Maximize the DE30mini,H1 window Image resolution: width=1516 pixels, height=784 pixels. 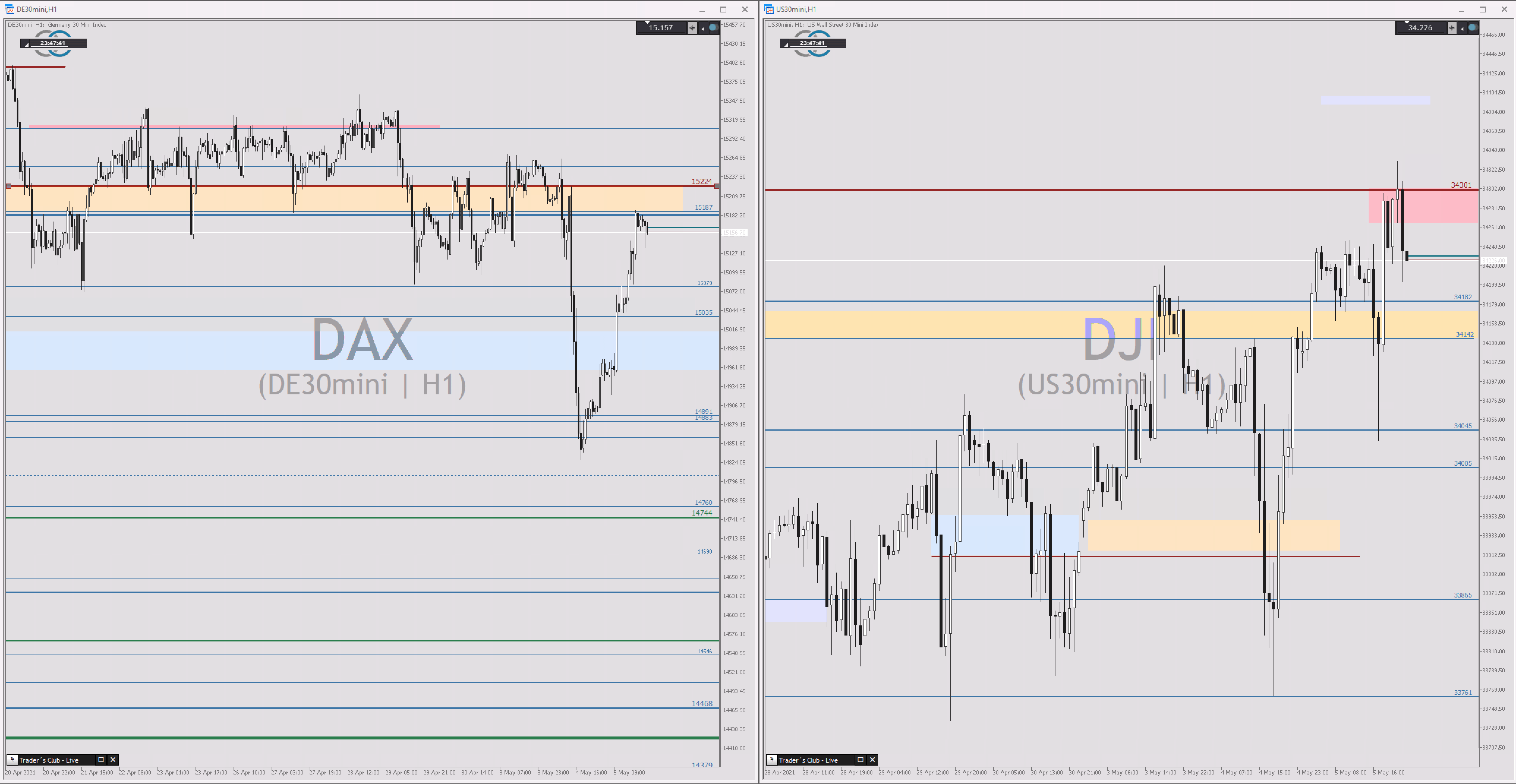click(723, 10)
